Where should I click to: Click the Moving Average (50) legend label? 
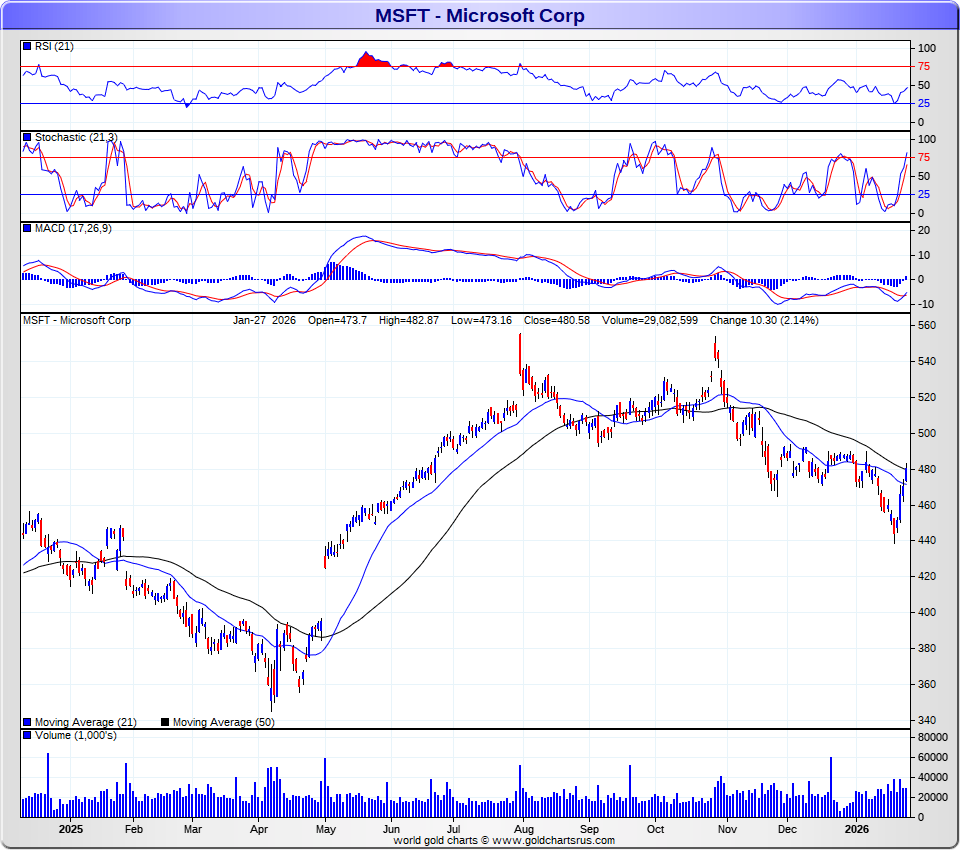[x=223, y=722]
